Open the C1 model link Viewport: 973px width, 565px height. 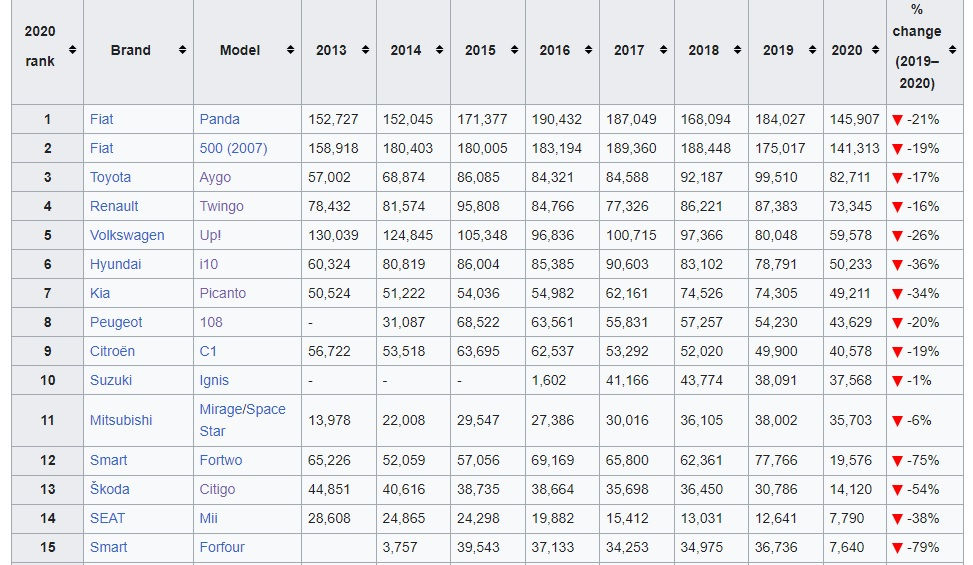click(x=208, y=351)
